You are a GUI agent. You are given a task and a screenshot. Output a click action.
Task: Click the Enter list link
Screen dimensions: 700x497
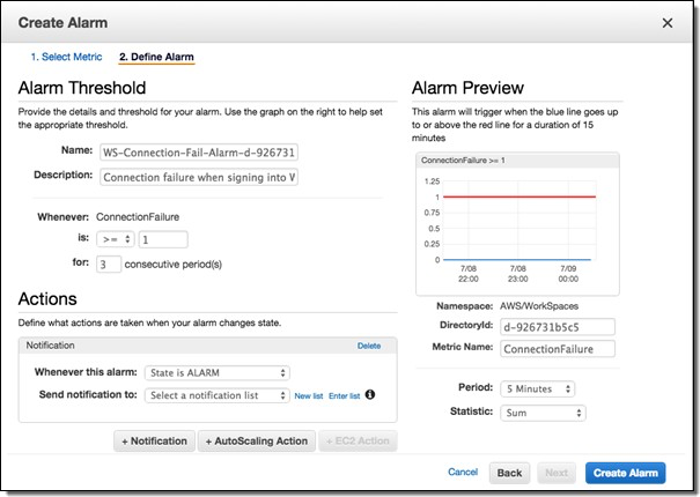click(x=344, y=396)
